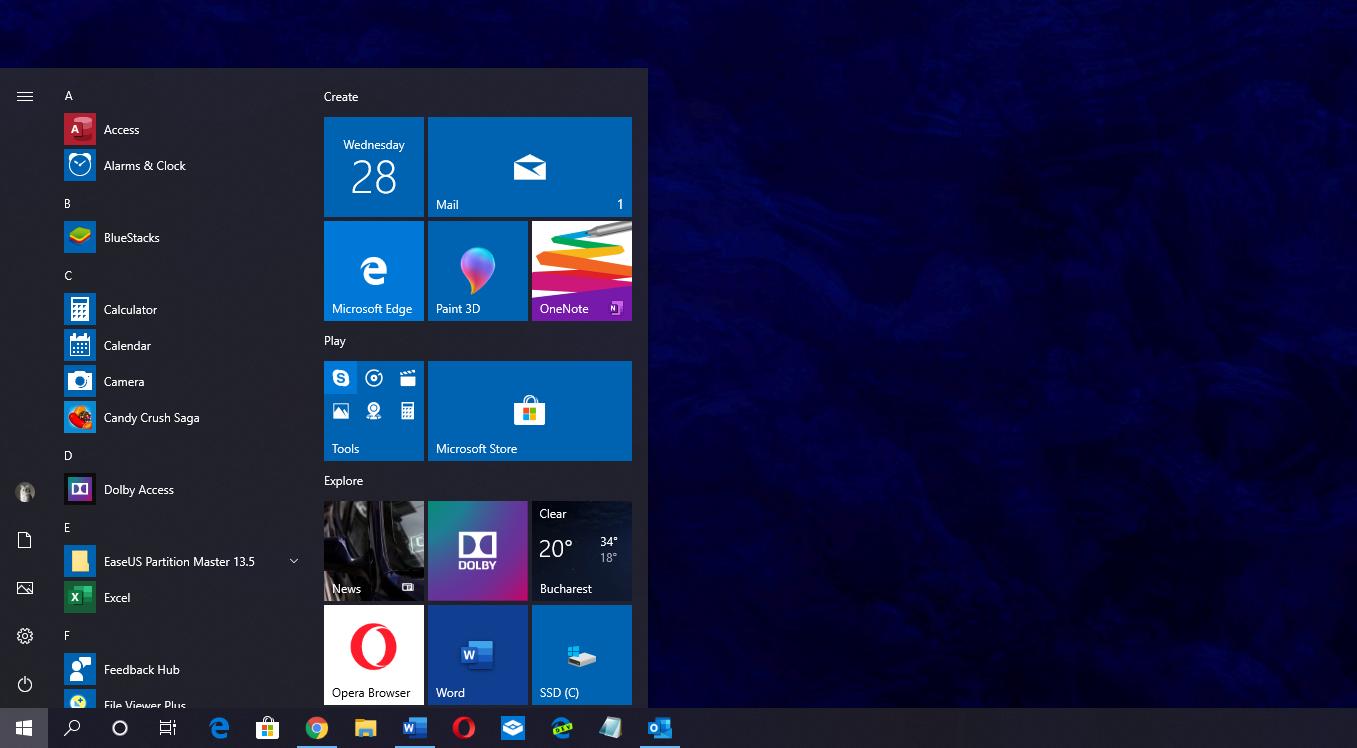
Task: Click the letter B header in app list
Action: click(68, 204)
